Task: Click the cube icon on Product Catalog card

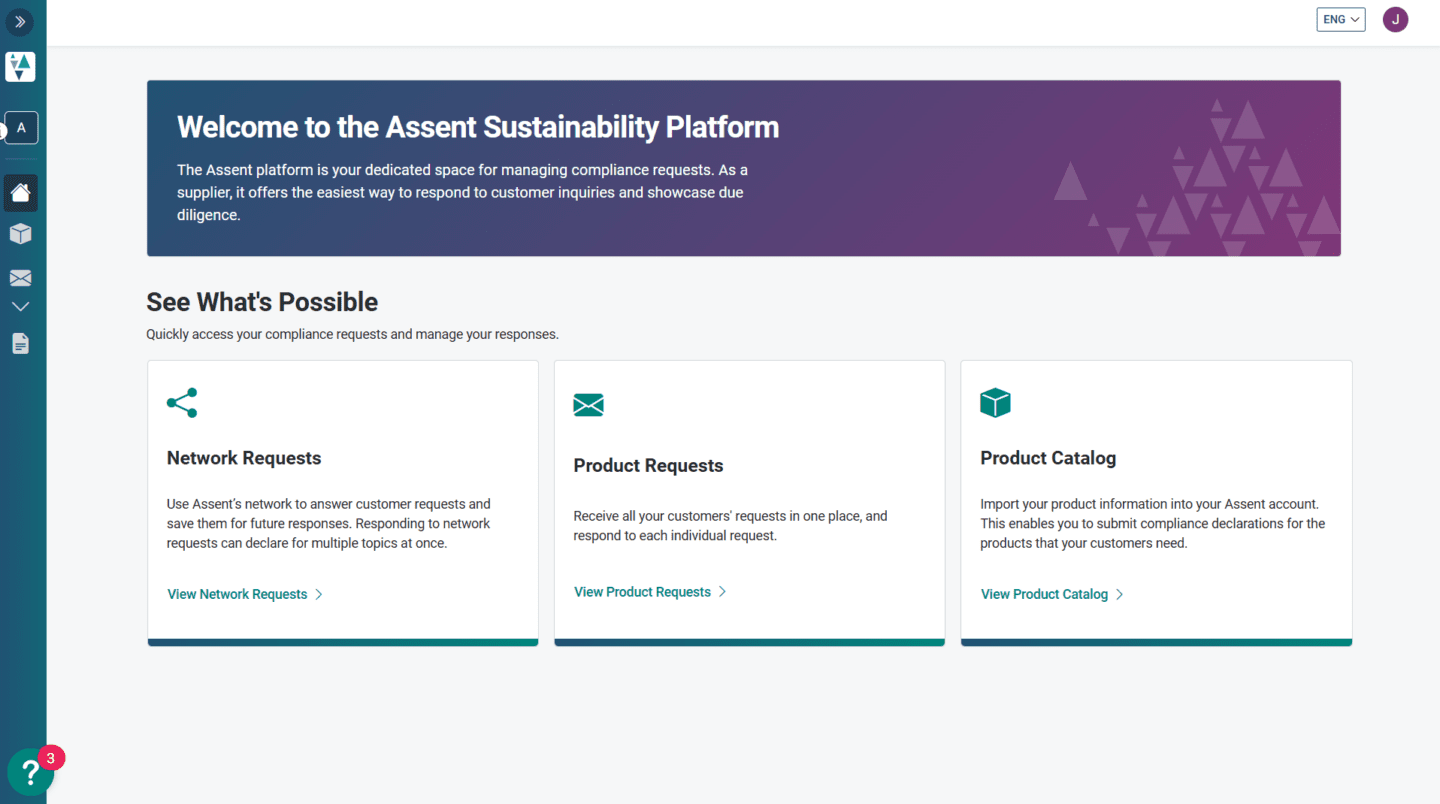Action: pyautogui.click(x=996, y=403)
